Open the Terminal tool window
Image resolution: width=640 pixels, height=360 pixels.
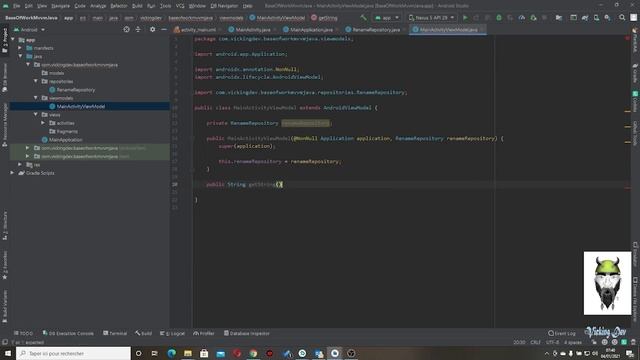(x=115, y=333)
